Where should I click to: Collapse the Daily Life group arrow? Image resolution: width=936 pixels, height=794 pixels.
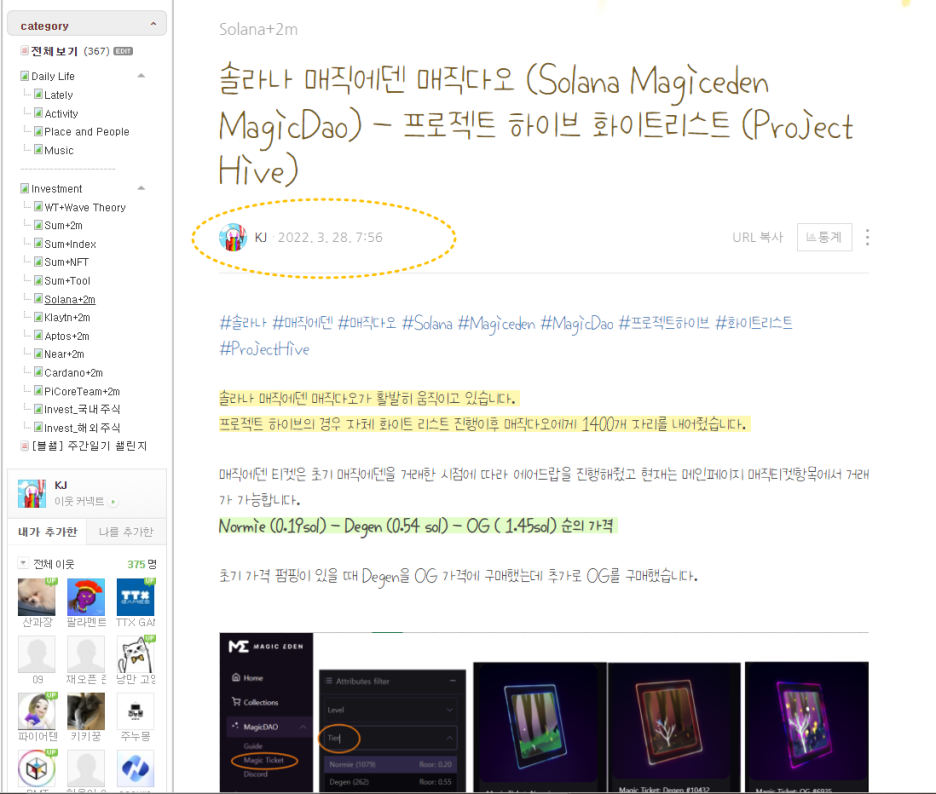[141, 76]
